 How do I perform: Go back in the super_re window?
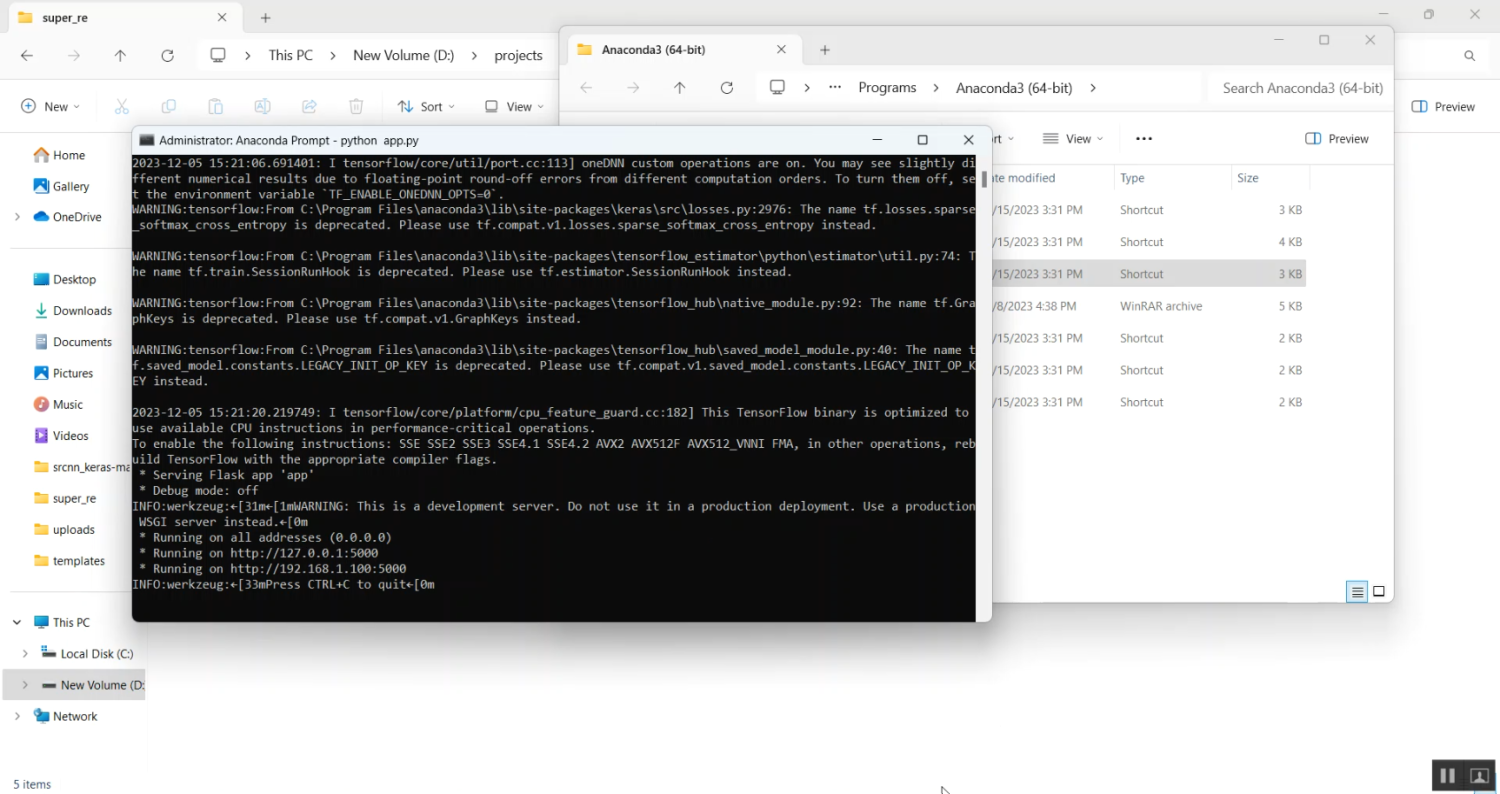coord(27,56)
